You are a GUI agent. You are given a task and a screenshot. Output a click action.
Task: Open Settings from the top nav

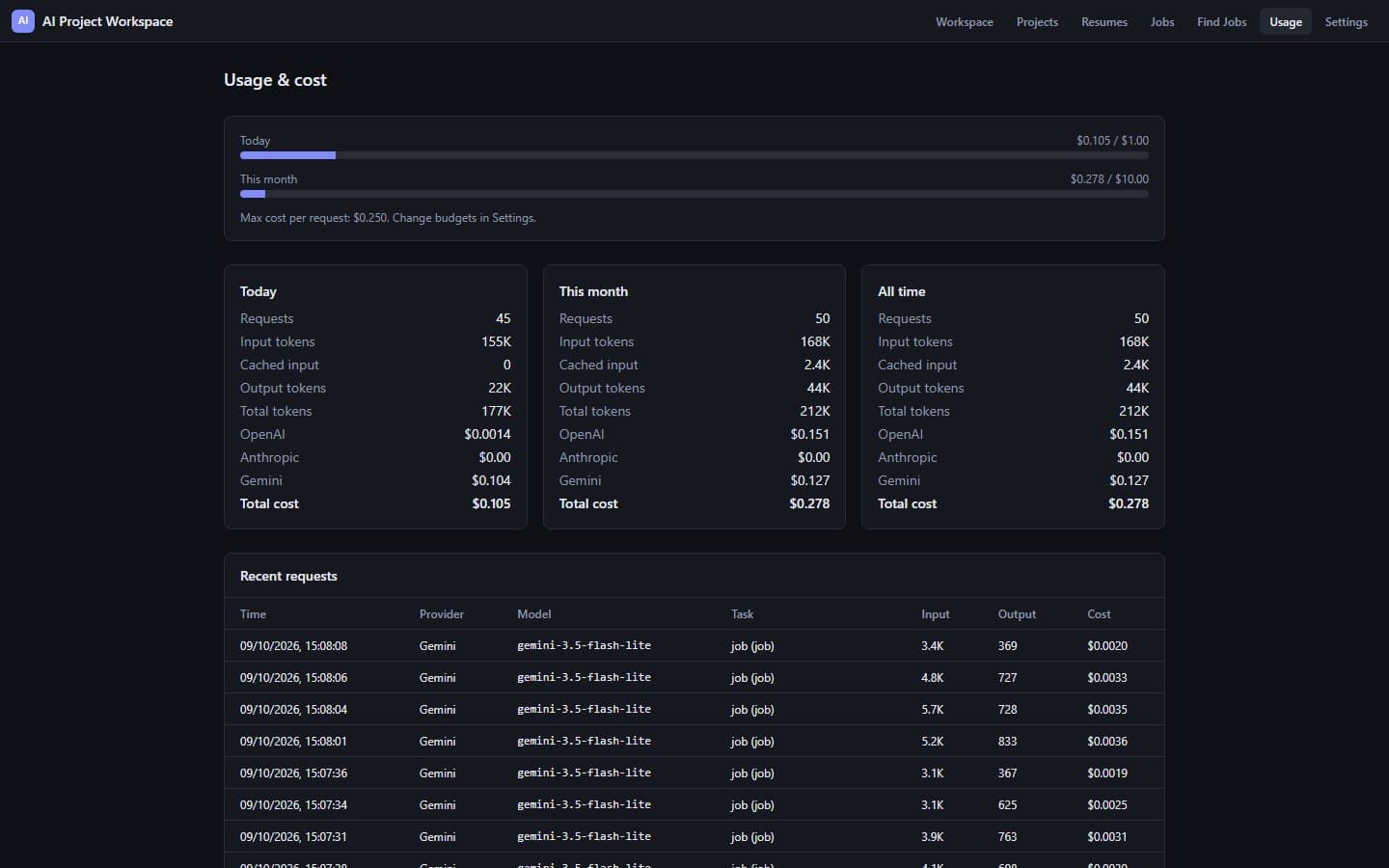1346,21
